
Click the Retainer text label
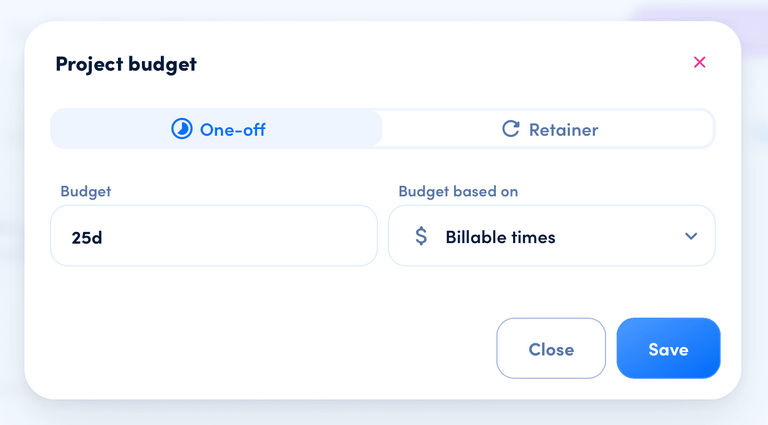(x=563, y=129)
